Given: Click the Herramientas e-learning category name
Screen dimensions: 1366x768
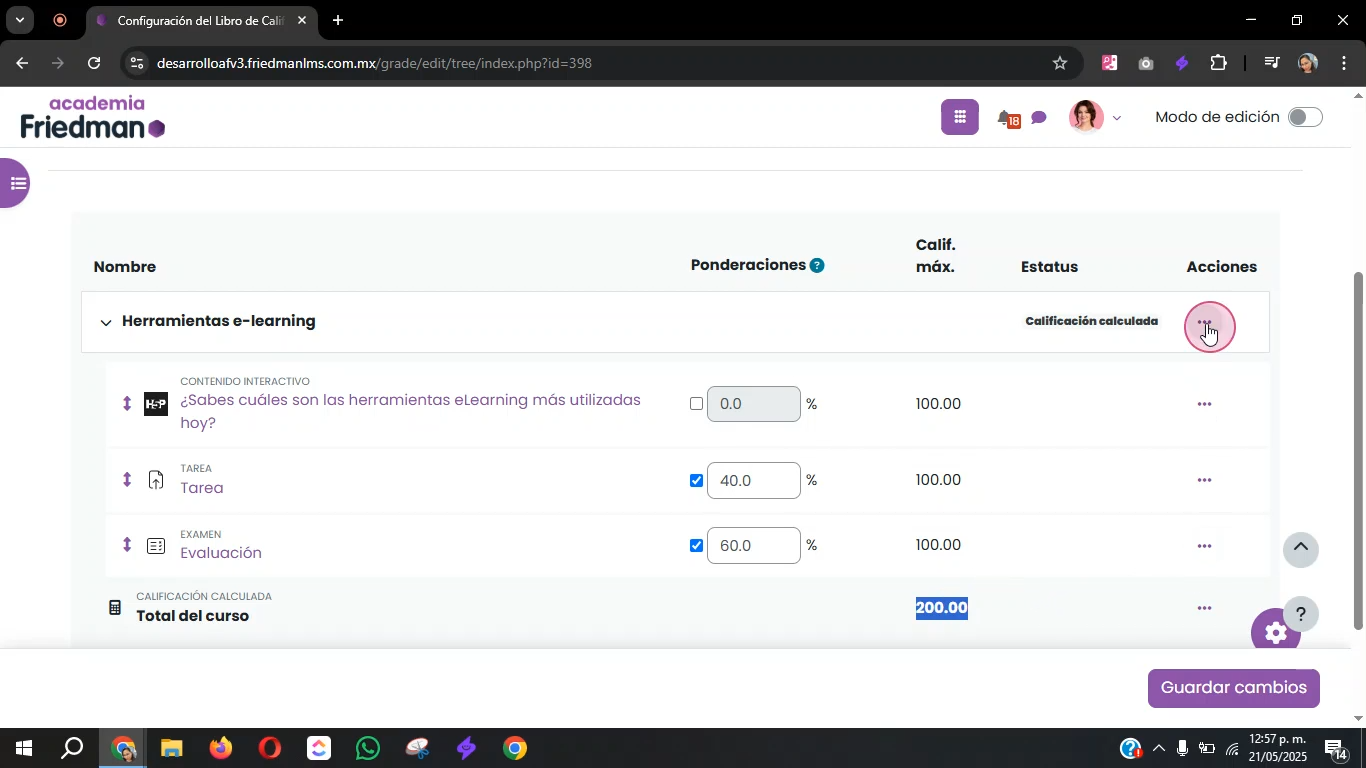Looking at the screenshot, I should (219, 321).
